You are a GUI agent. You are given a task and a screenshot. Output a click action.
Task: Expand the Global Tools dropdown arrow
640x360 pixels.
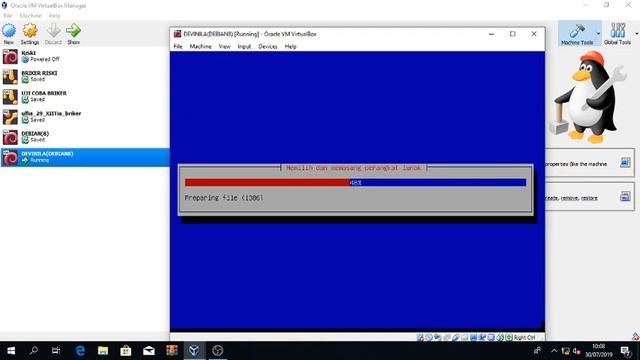click(637, 34)
